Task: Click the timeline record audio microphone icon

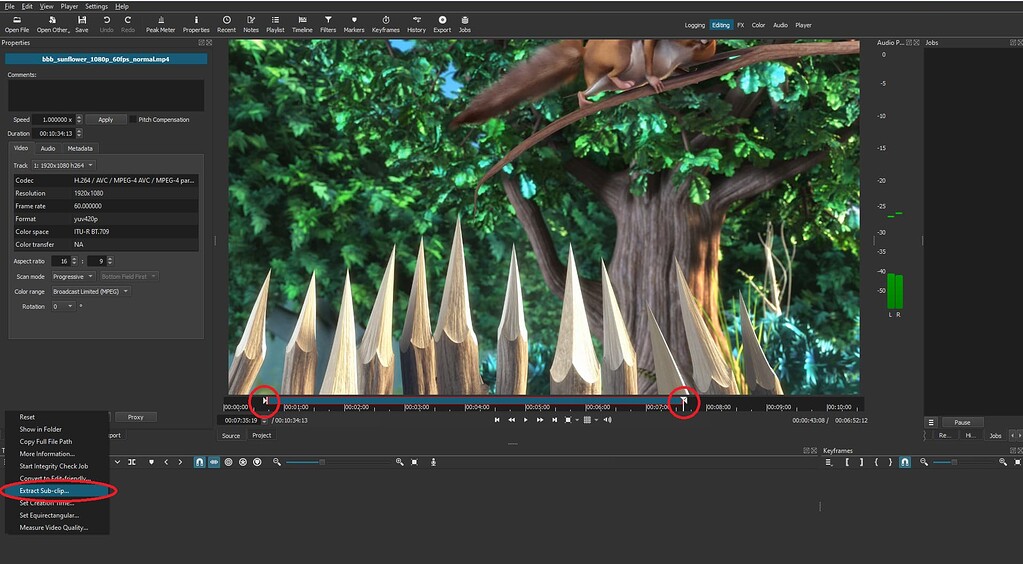Action: pos(433,462)
